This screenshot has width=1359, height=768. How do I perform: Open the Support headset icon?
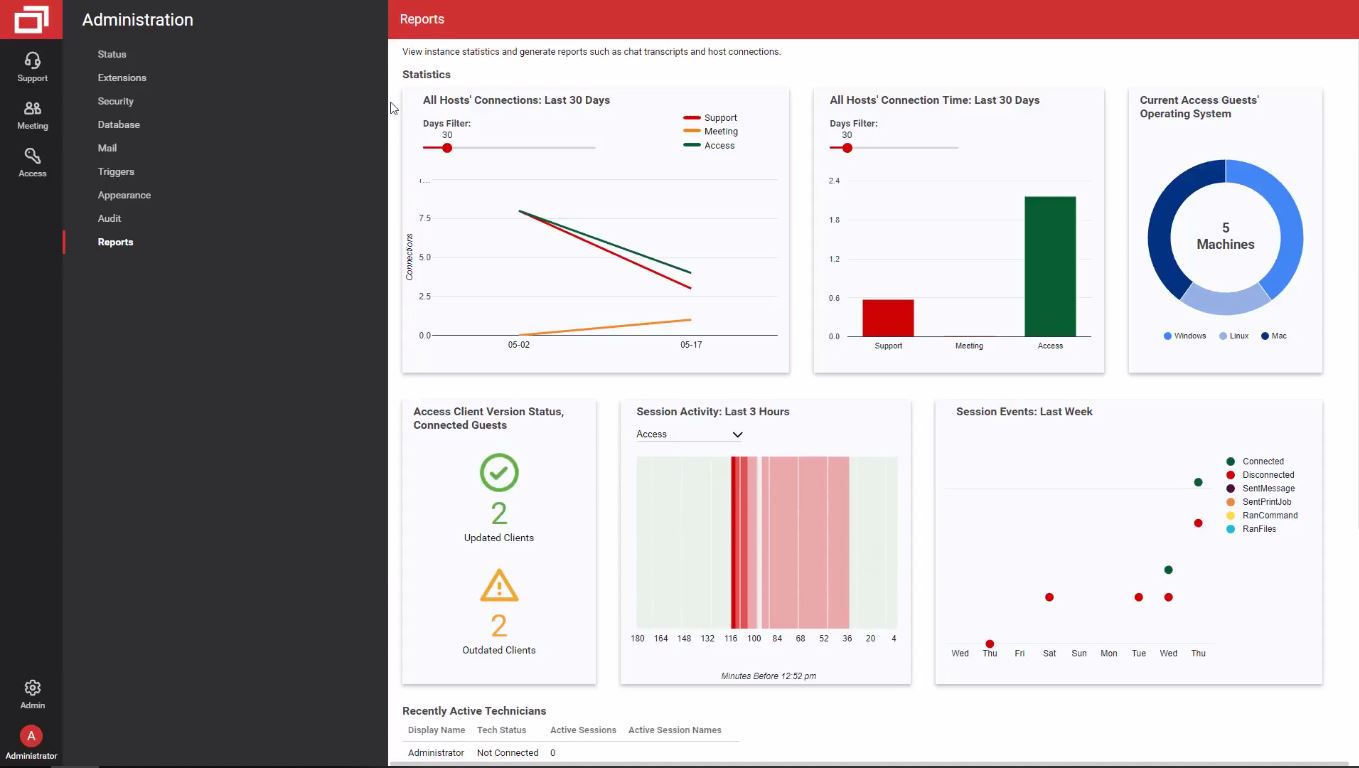32,61
